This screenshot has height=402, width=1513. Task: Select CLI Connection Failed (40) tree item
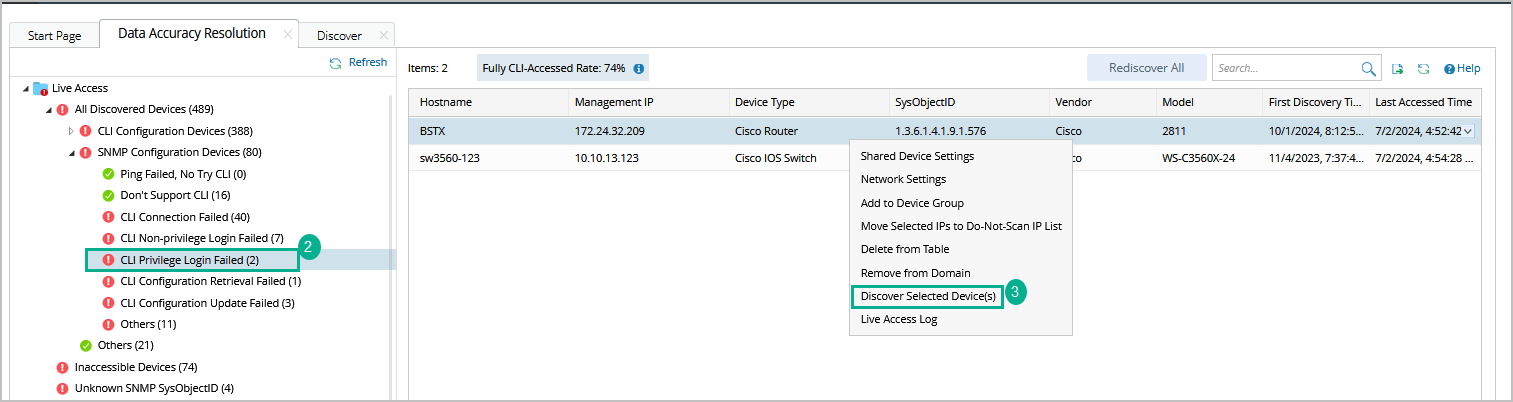(184, 217)
